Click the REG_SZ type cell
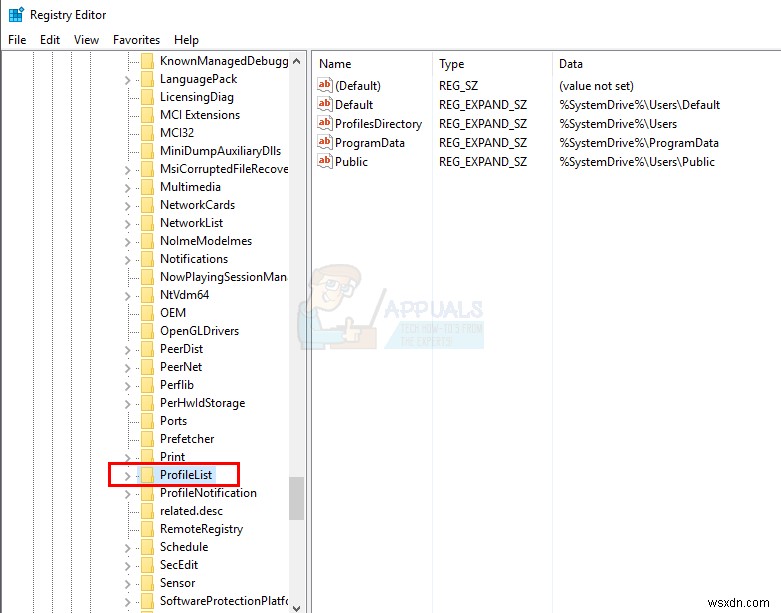Screen dimensions: 781x613 458,86
